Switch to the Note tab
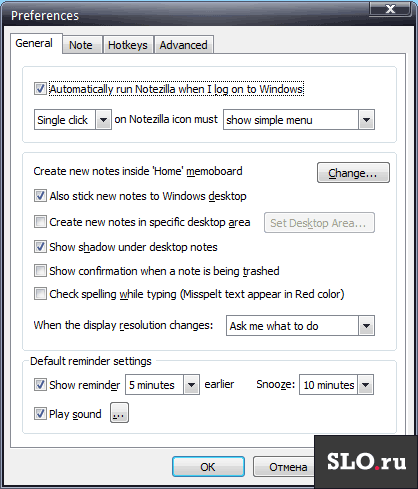Screen dimensions: 418x489 click(x=82, y=45)
